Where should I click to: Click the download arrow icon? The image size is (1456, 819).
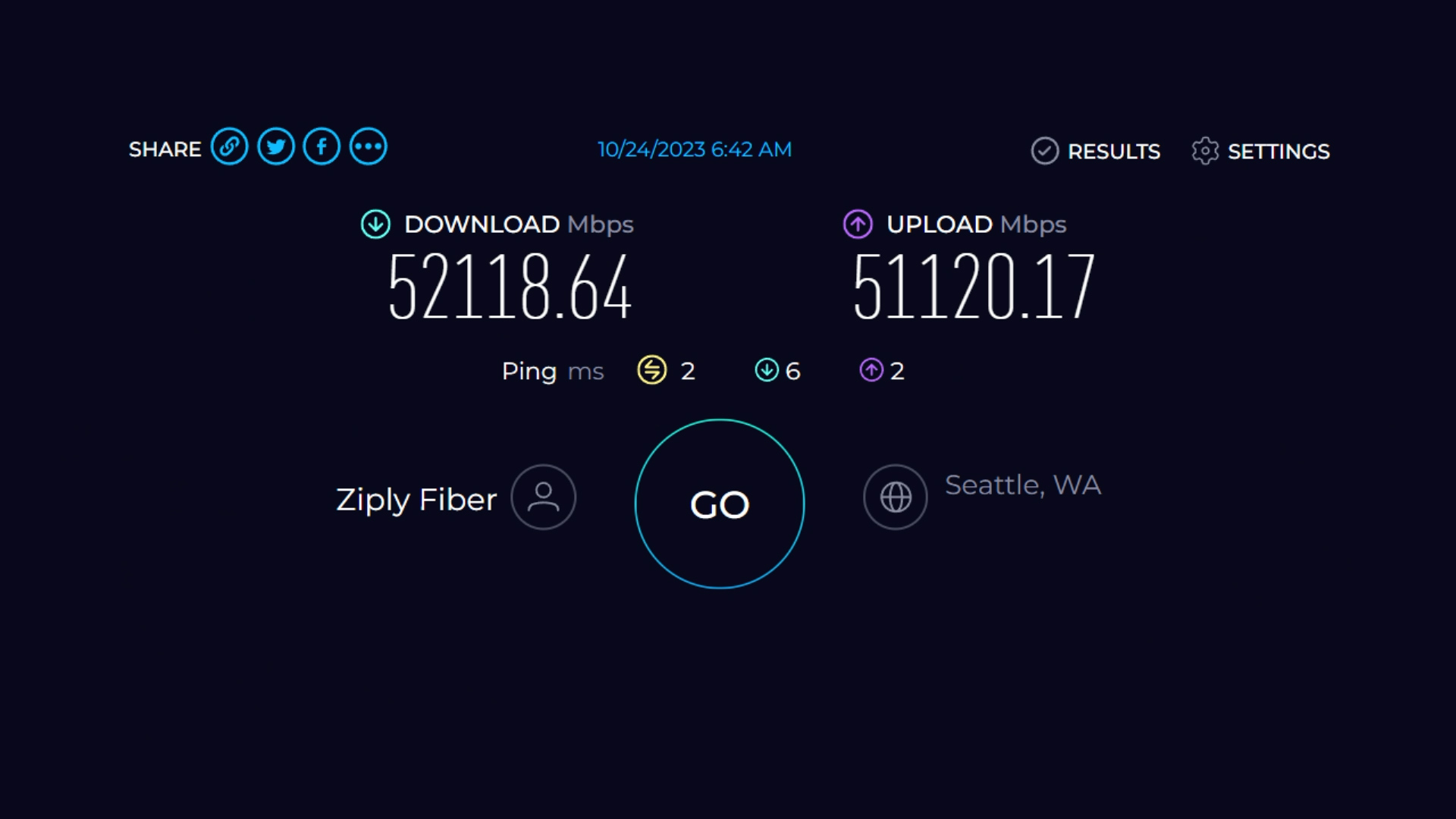(375, 224)
